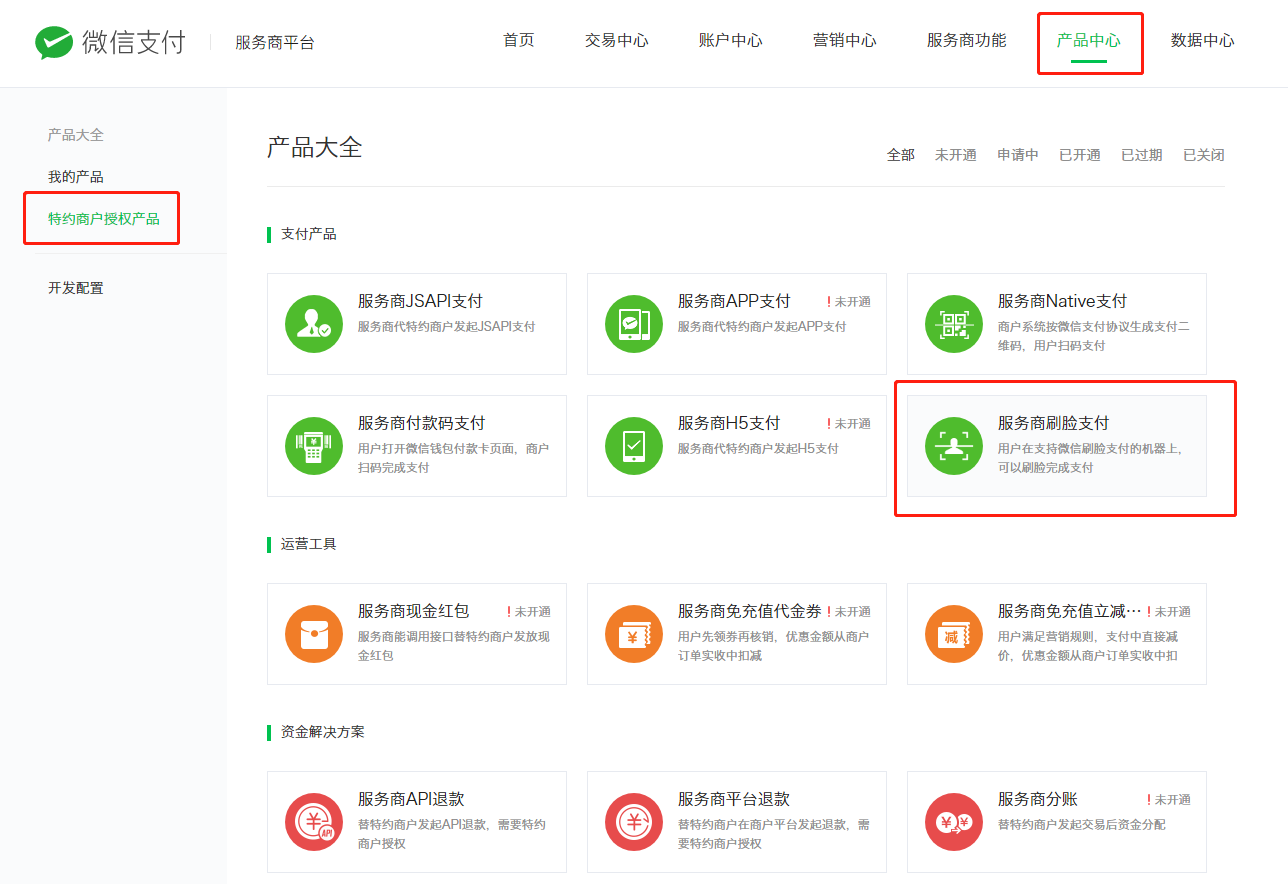Click 未开通 status on 服务商现金红包 card
1288x884 pixels.
pyautogui.click(x=529, y=612)
